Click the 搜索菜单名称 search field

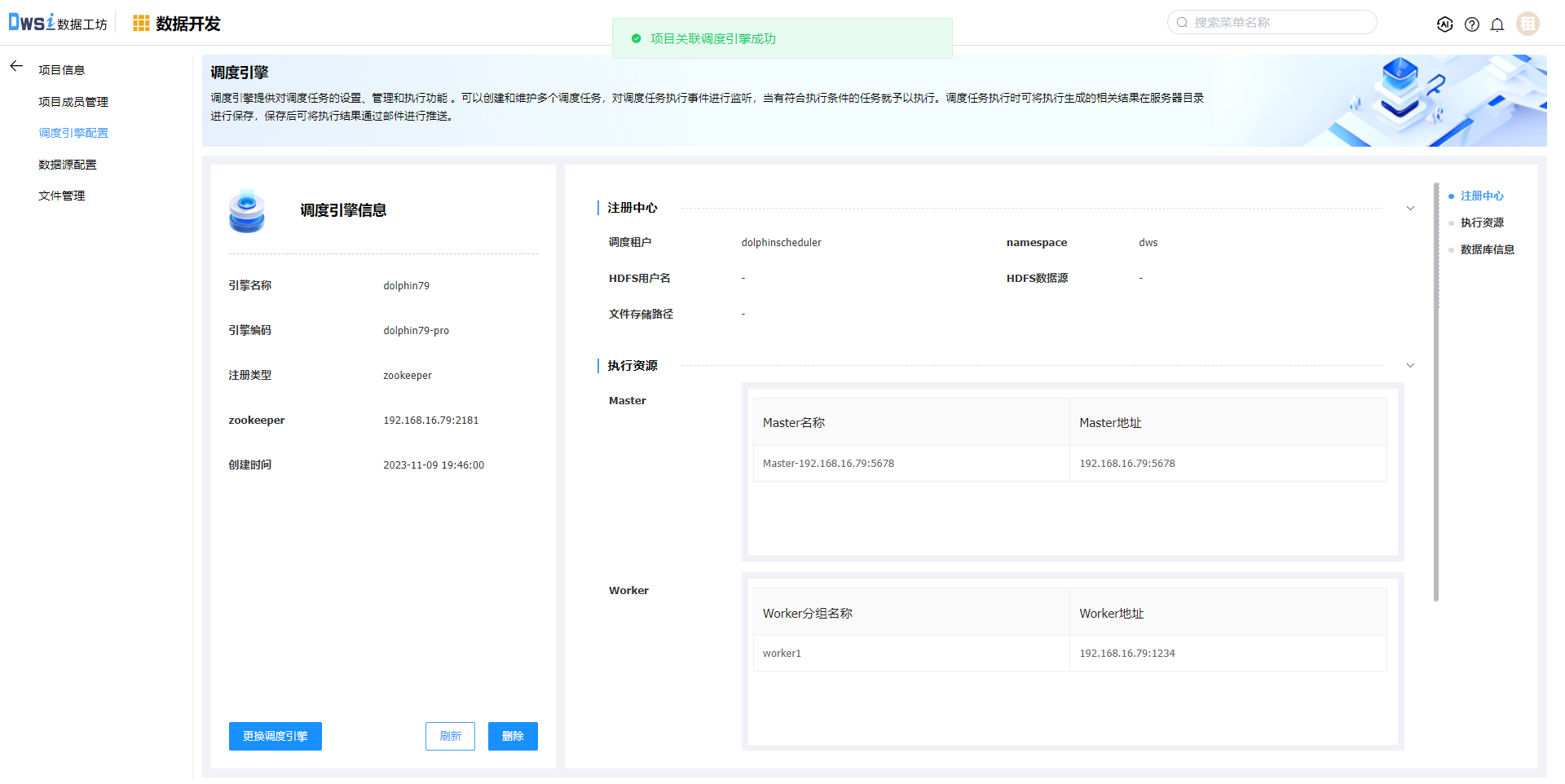(x=1280, y=23)
